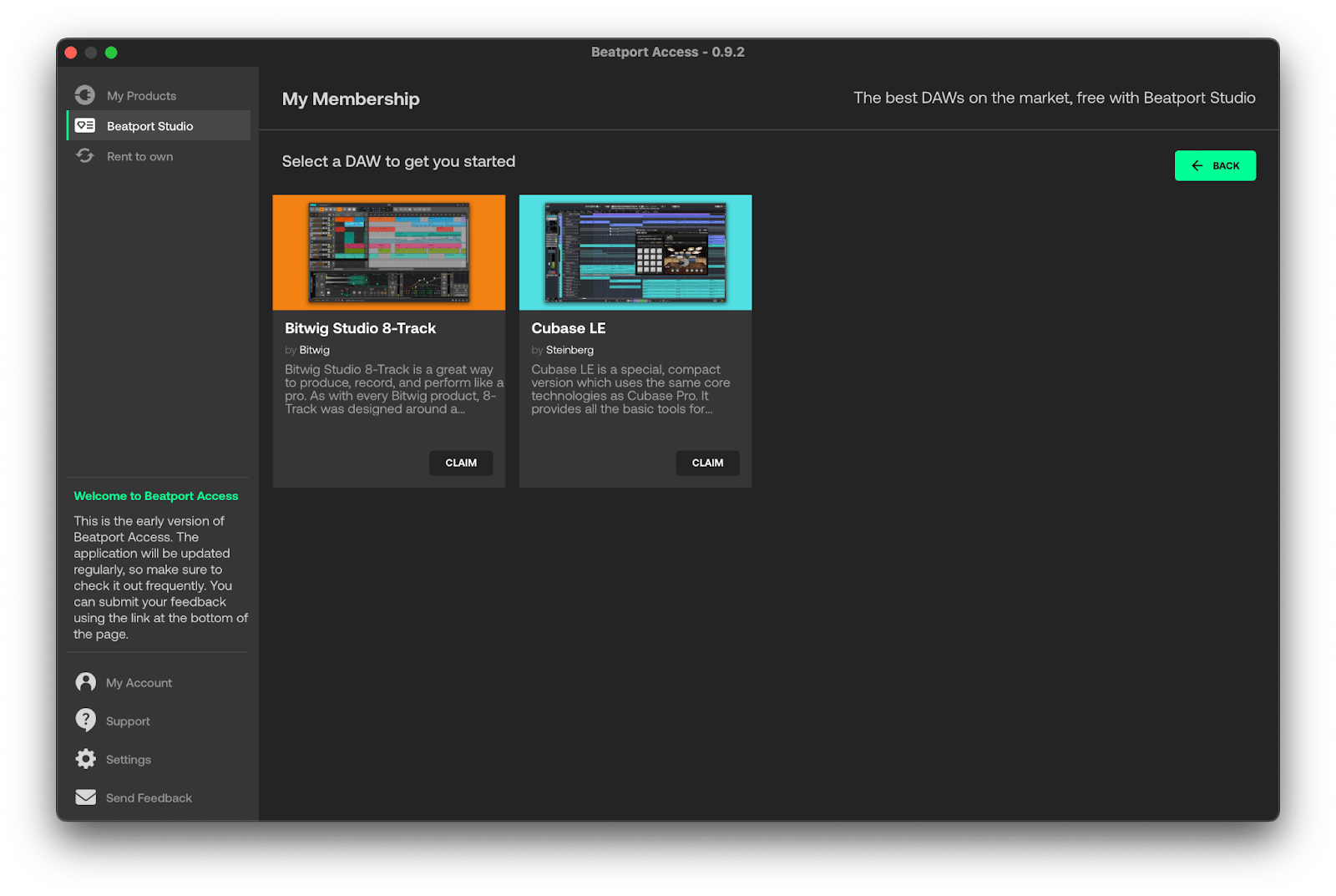Click the green full-screen window button
Viewport: 1336px width, 896px height.
tap(111, 53)
